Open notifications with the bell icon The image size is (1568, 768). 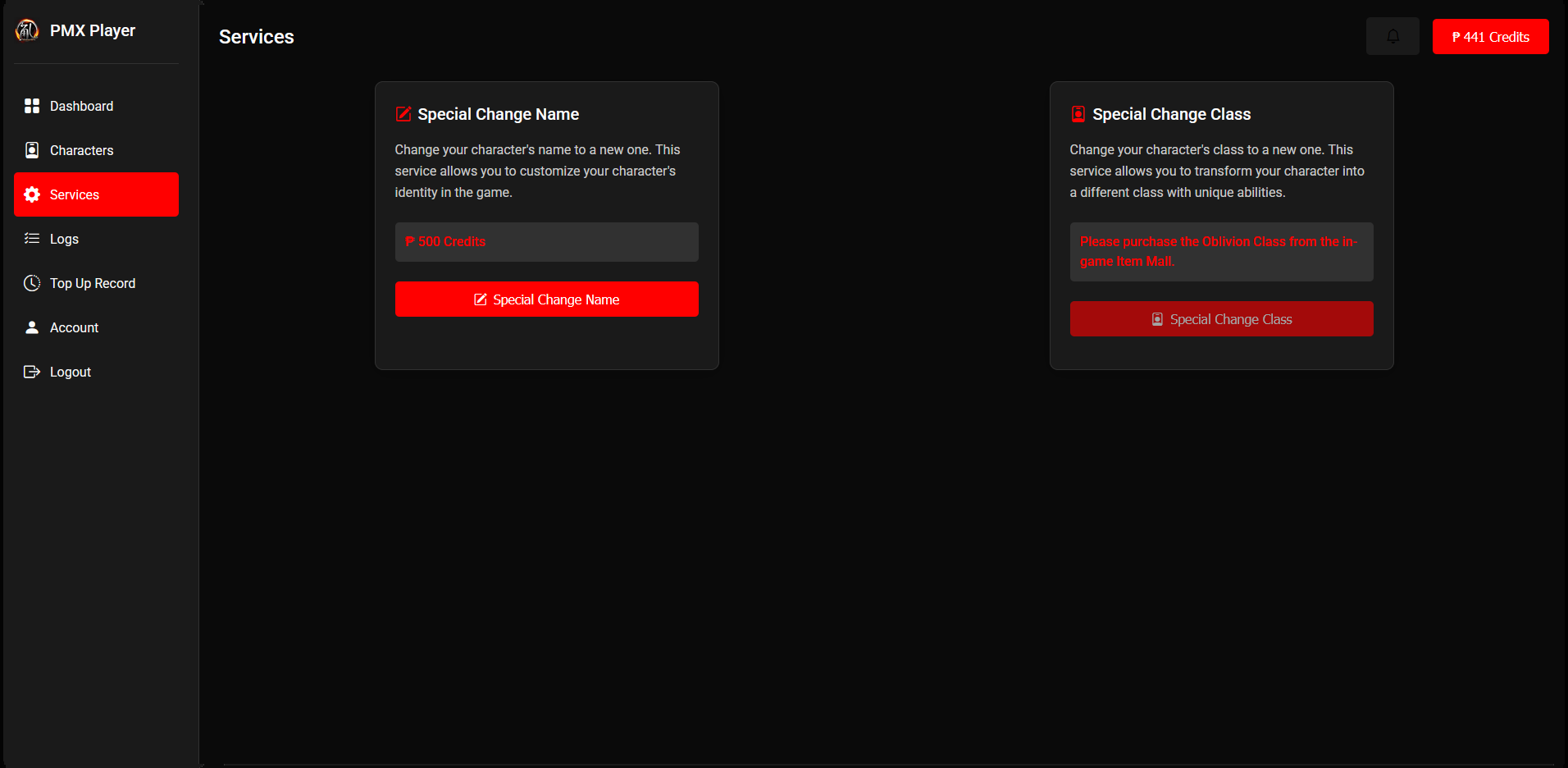1393,37
